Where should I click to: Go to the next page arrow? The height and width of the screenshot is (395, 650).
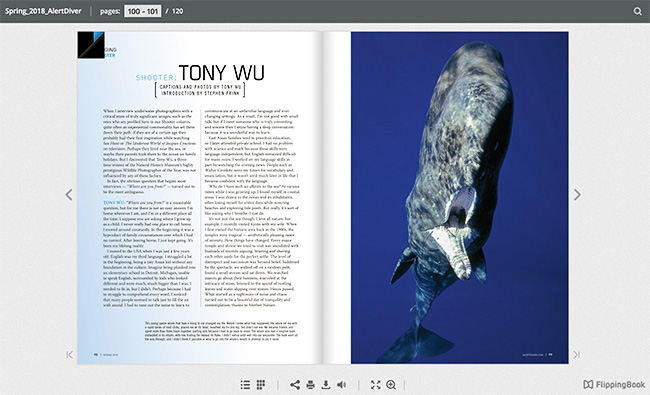(x=577, y=194)
